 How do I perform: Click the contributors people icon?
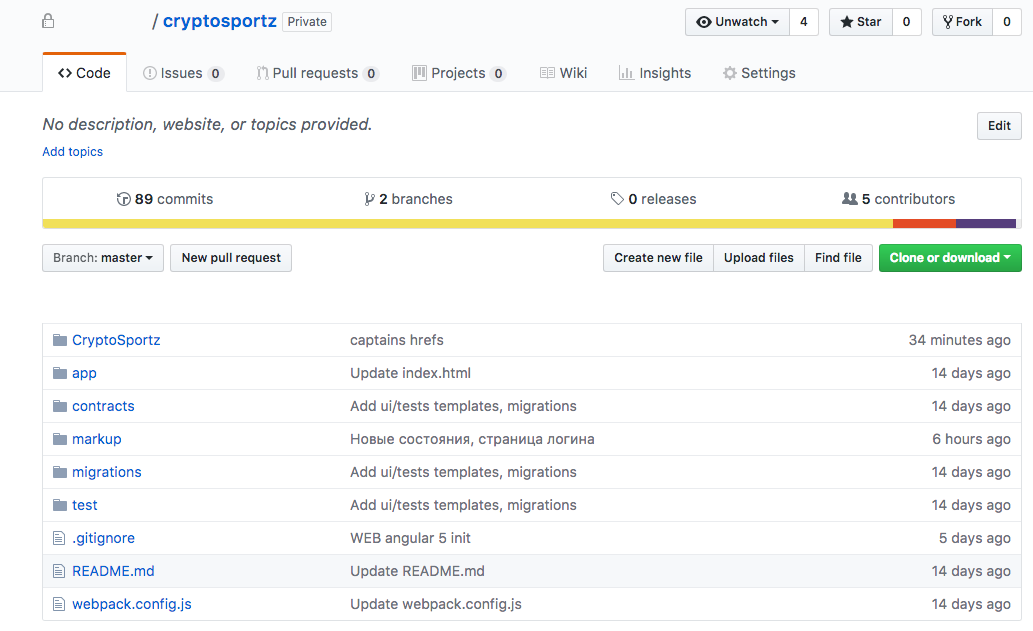coord(850,199)
